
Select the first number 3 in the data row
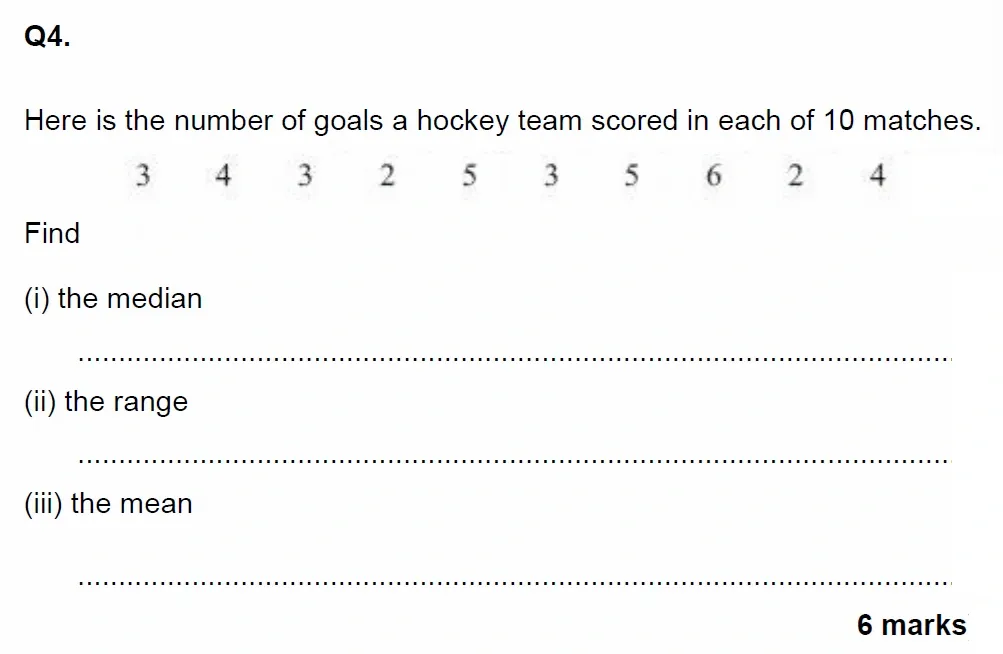click(143, 177)
